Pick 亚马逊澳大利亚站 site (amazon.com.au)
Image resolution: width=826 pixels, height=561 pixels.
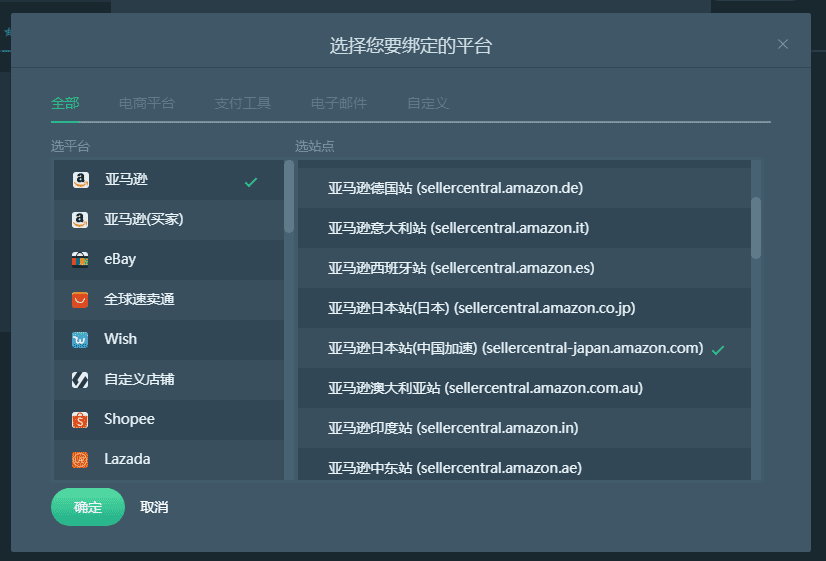(x=524, y=388)
